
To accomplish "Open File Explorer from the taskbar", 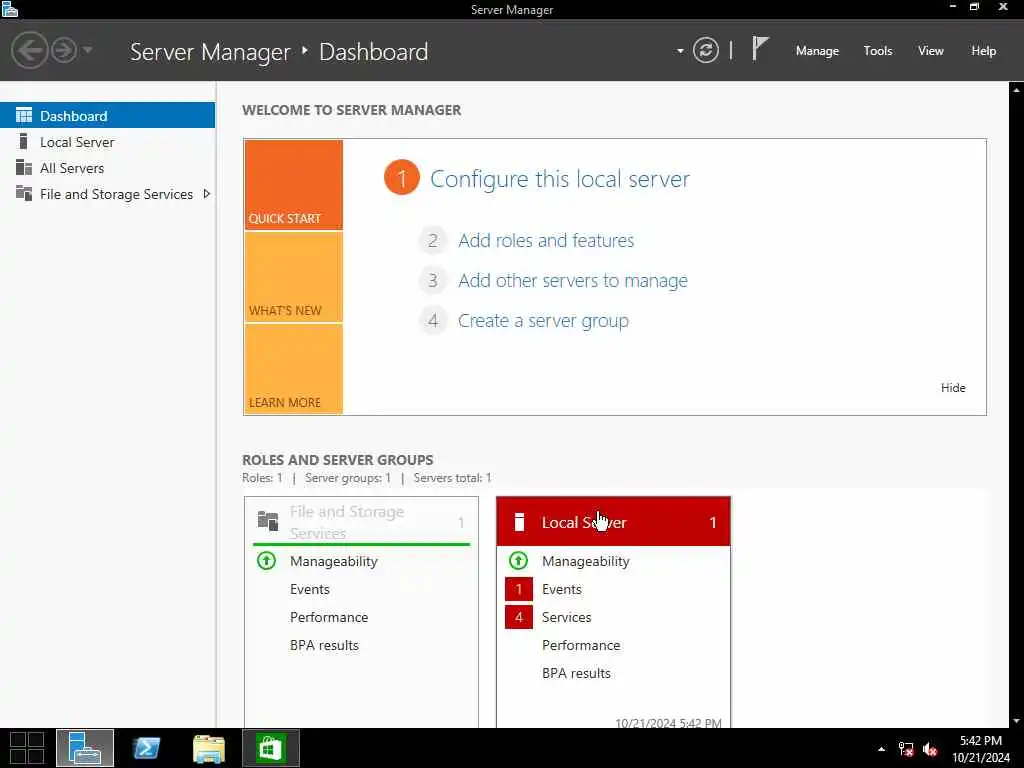I will (208, 748).
